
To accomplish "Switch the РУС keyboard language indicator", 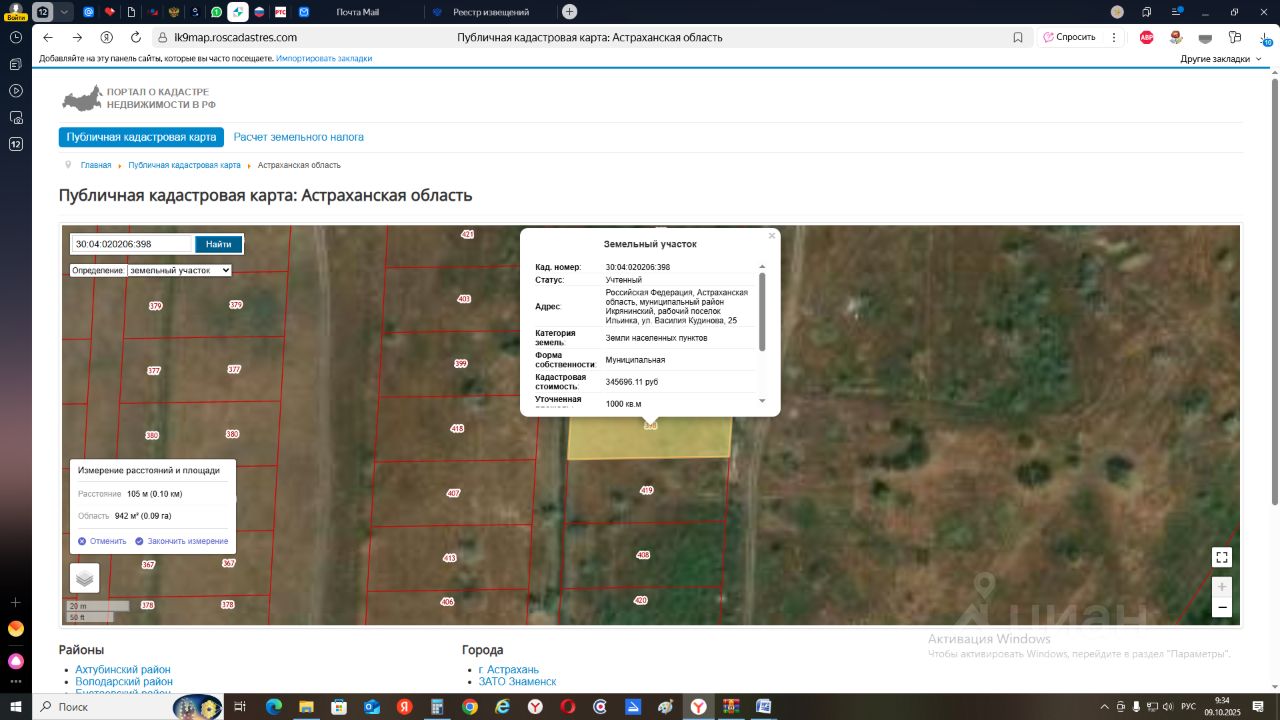I will click(1189, 707).
